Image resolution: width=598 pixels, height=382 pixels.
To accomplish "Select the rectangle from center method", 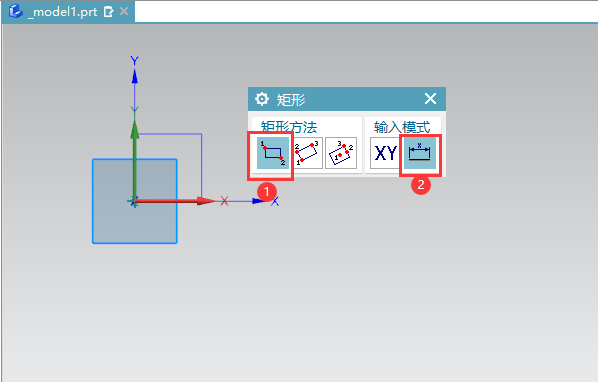I will pyautogui.click(x=341, y=153).
